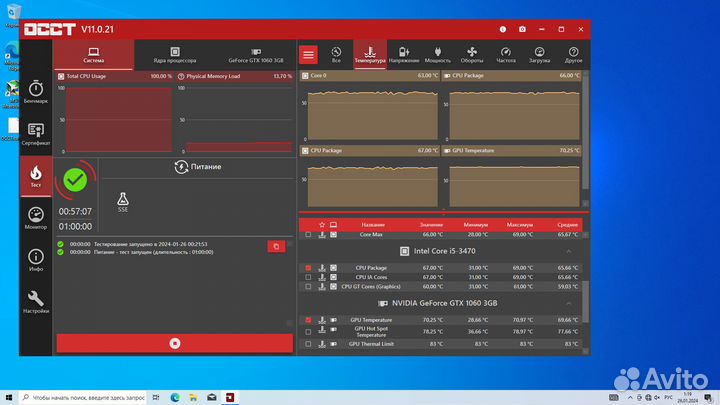Viewport: 720px width, 405px height.
Task: Open the Бенчмарк section in the sidebar
Action: [x=36, y=92]
